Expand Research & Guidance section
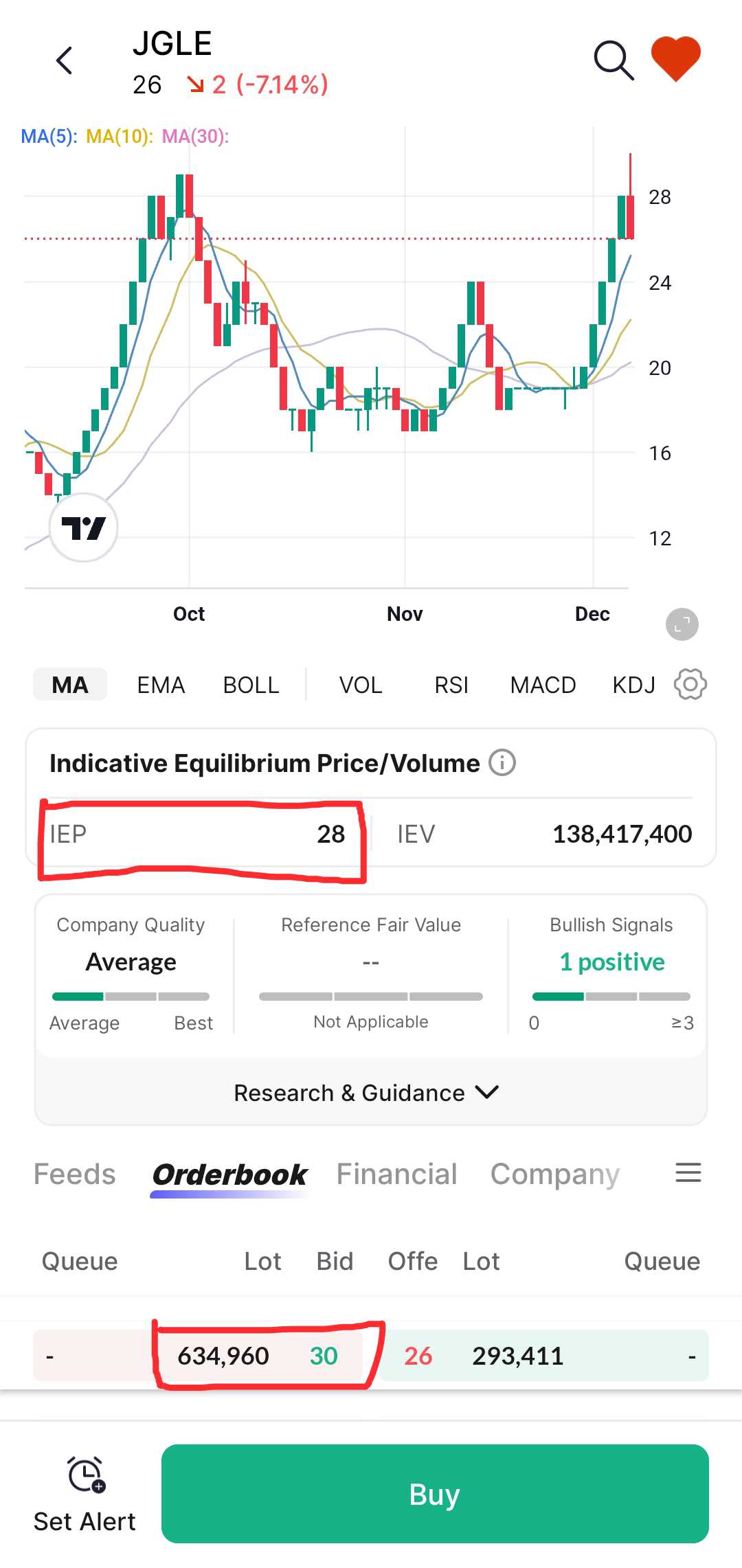The height and width of the screenshot is (1568, 742). click(x=366, y=1093)
